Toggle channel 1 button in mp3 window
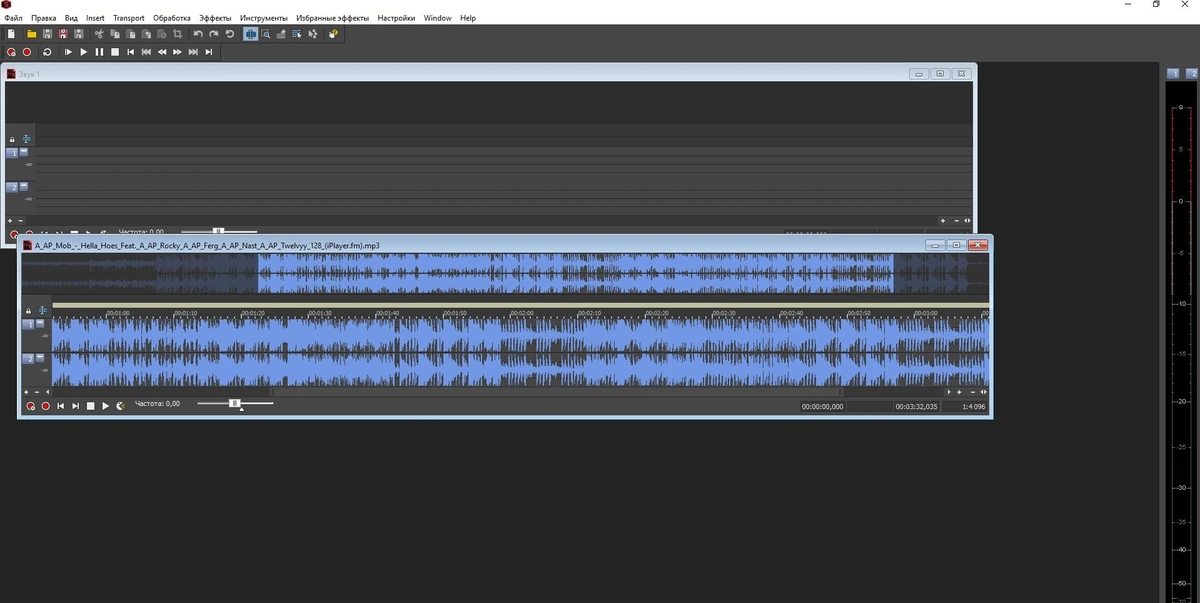This screenshot has width=1200, height=603. pos(28,325)
